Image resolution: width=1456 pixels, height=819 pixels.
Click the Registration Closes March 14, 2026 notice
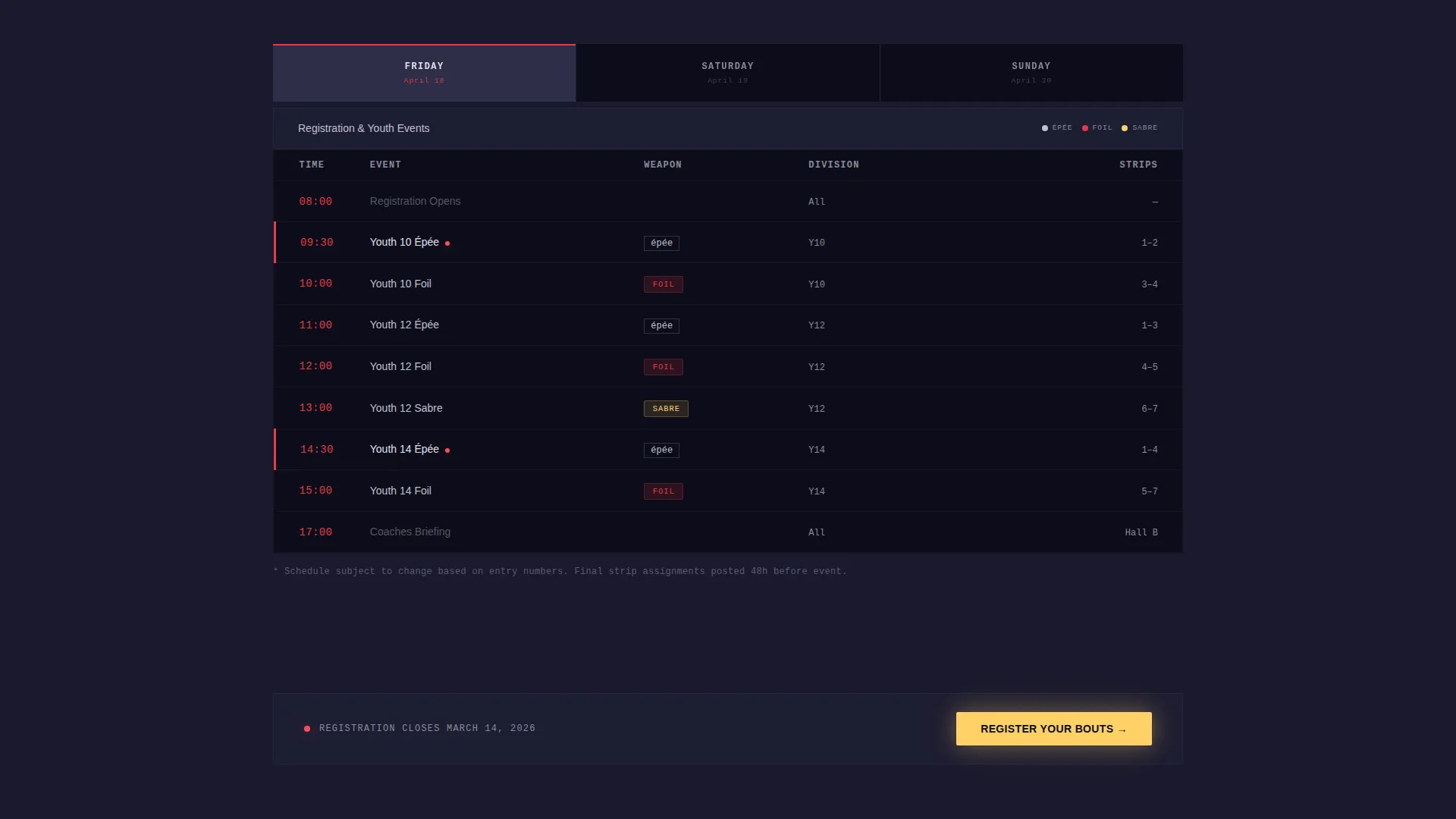427,728
